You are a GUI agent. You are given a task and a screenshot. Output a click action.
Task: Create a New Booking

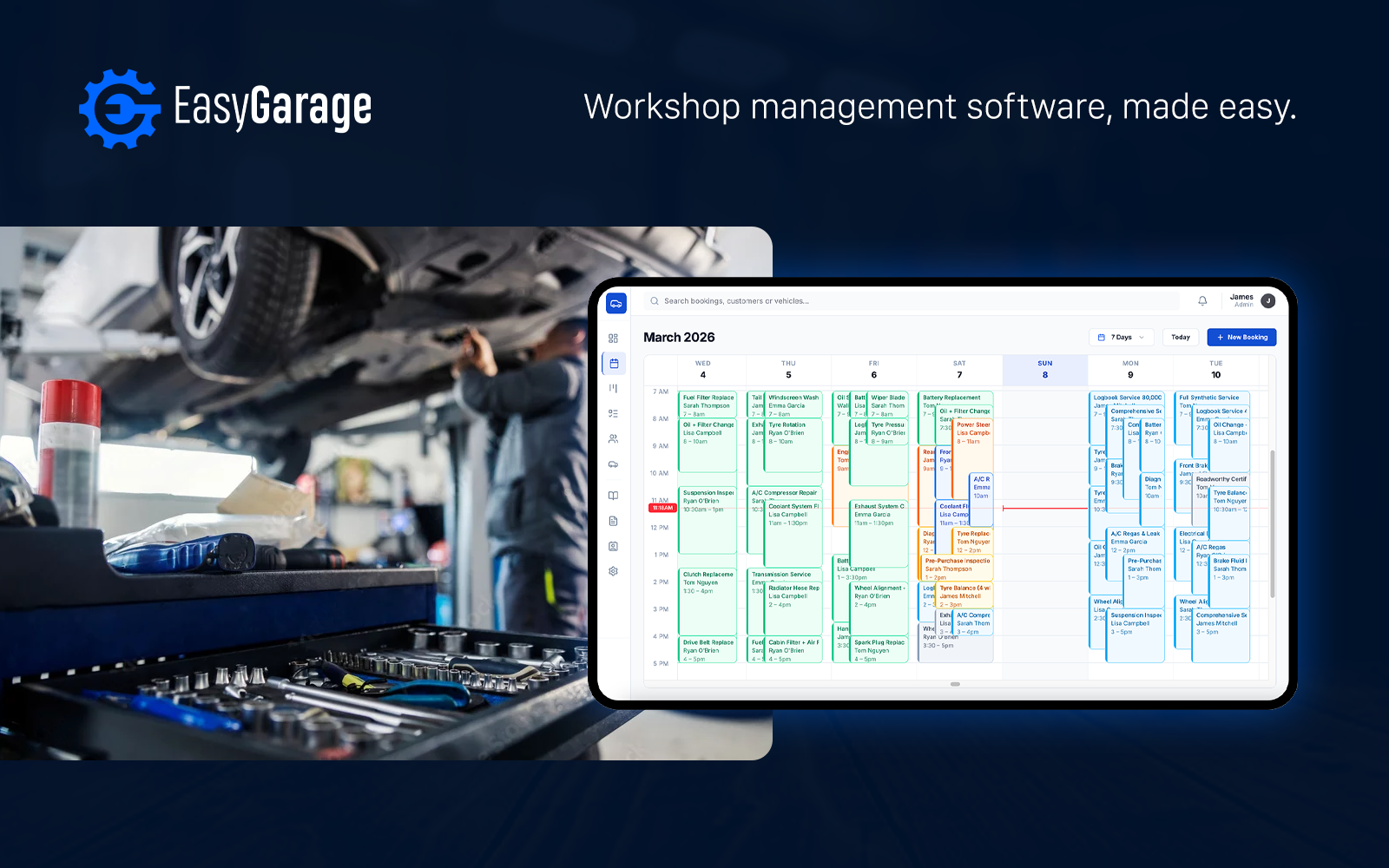(1241, 337)
